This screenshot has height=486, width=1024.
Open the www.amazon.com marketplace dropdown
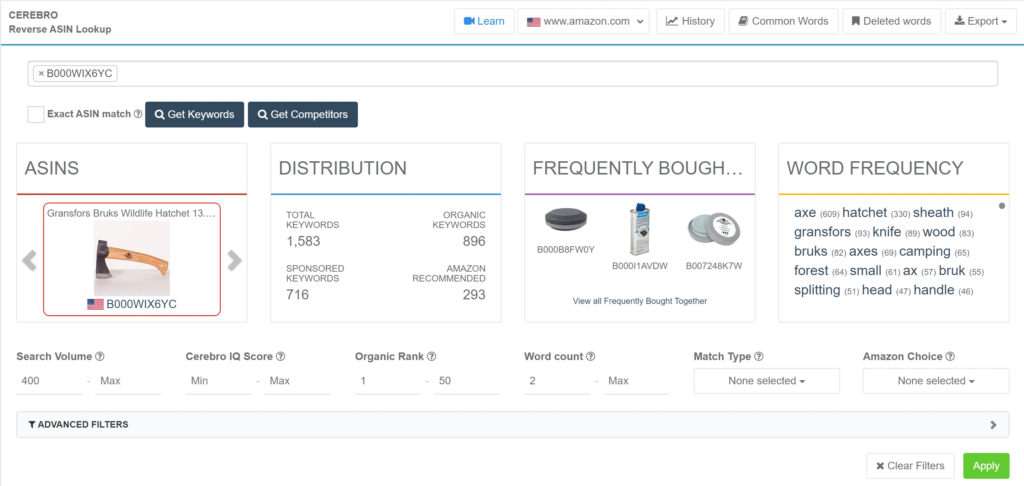click(583, 21)
